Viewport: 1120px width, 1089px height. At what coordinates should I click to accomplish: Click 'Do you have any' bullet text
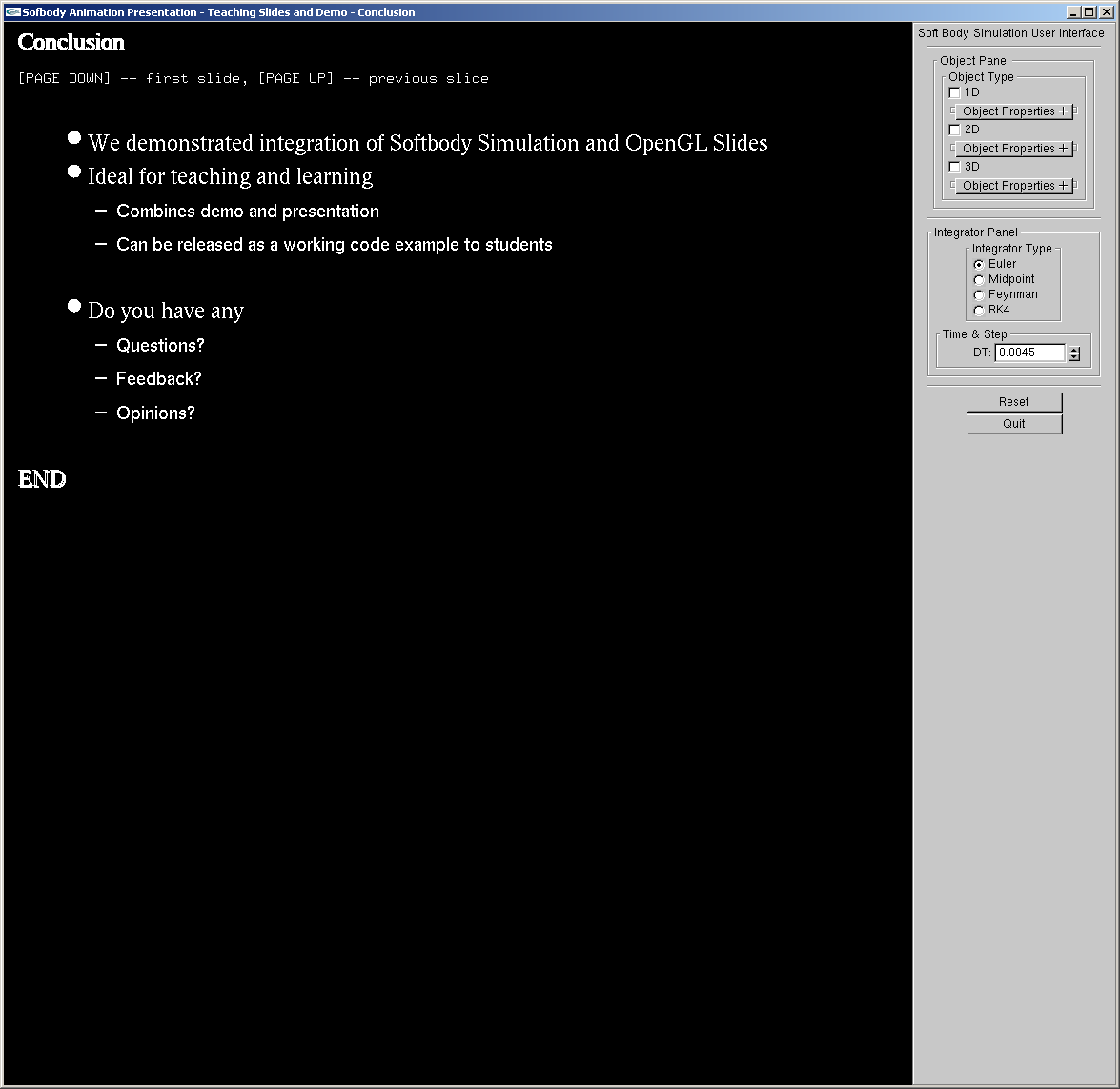click(166, 311)
